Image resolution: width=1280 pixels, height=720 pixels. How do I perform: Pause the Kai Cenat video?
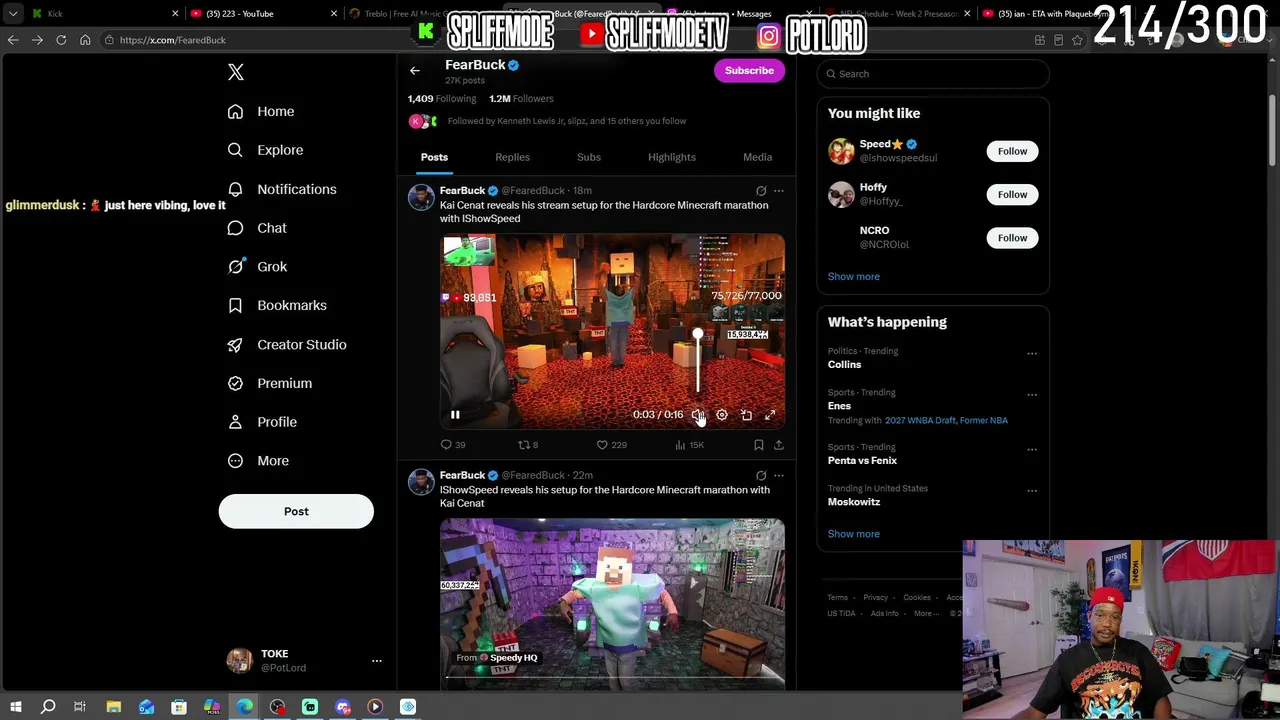(x=455, y=415)
